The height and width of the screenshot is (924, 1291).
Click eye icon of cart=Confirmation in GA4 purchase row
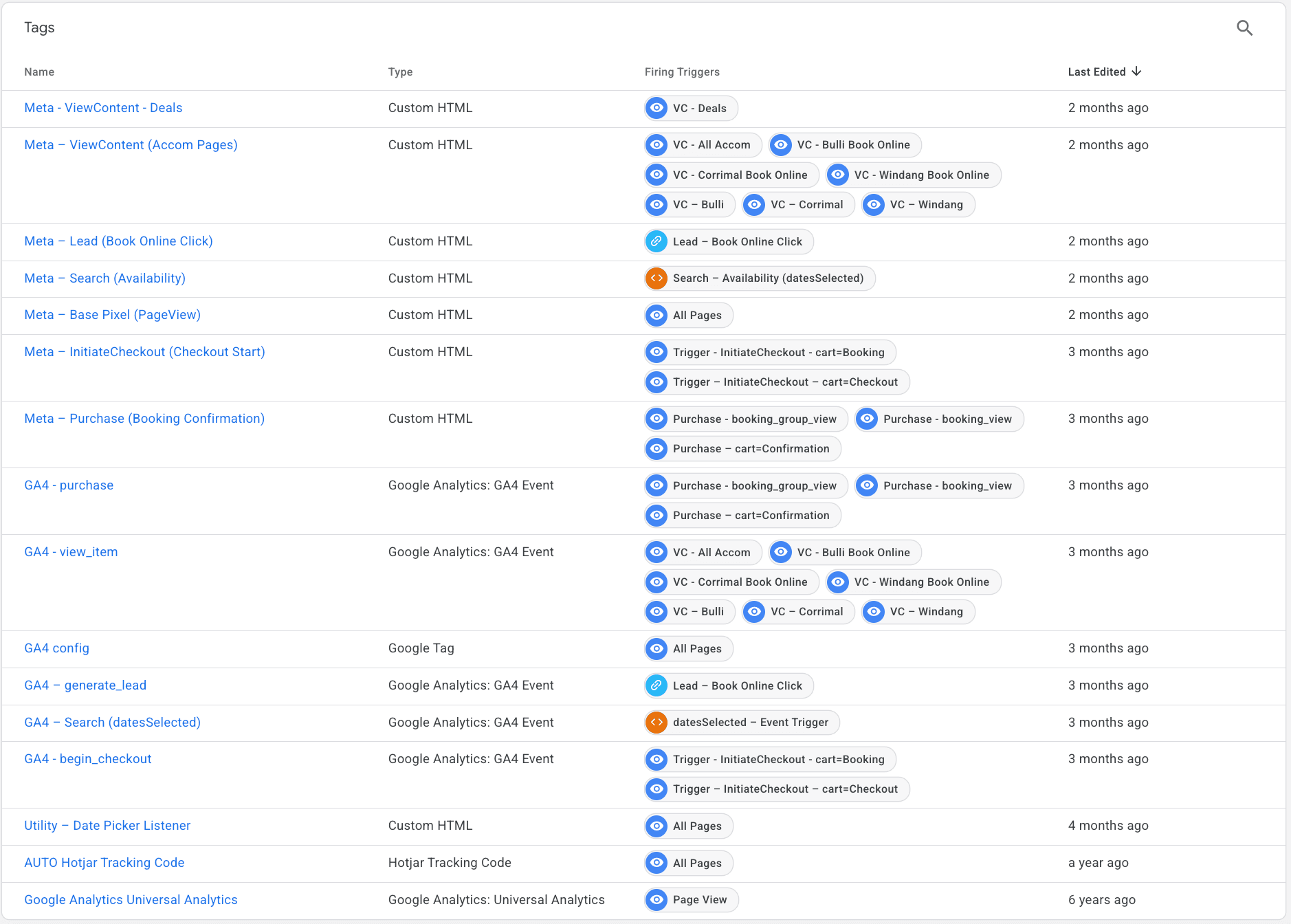click(x=657, y=515)
